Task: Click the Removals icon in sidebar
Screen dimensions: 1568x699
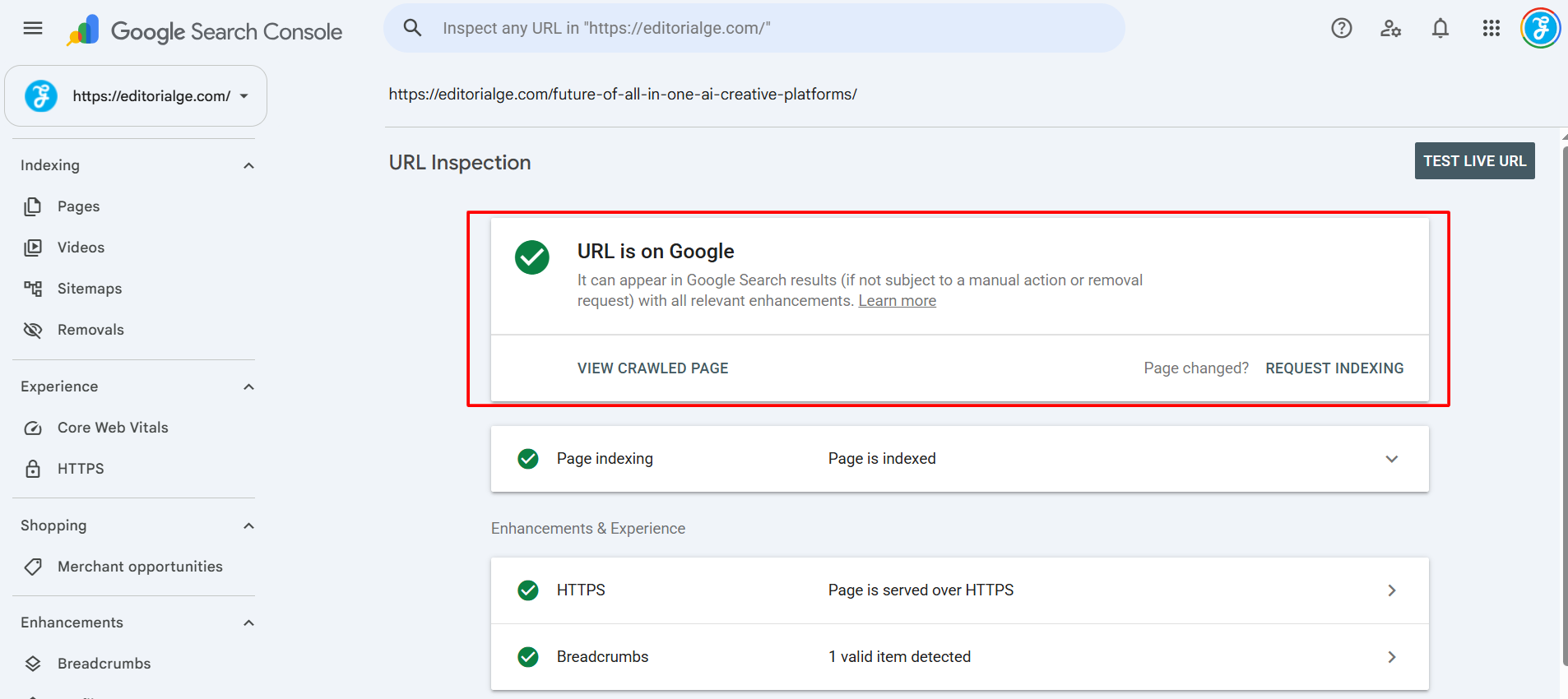Action: [33, 330]
